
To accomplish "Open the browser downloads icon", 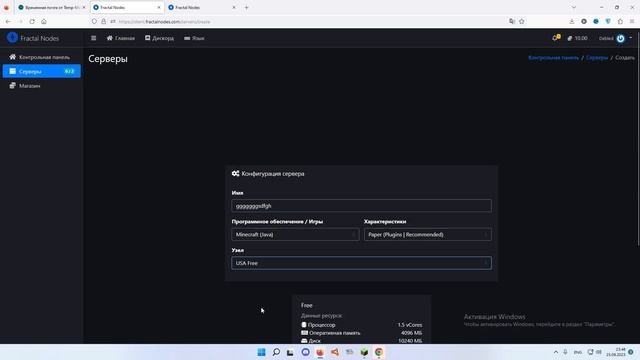I will point(572,21).
